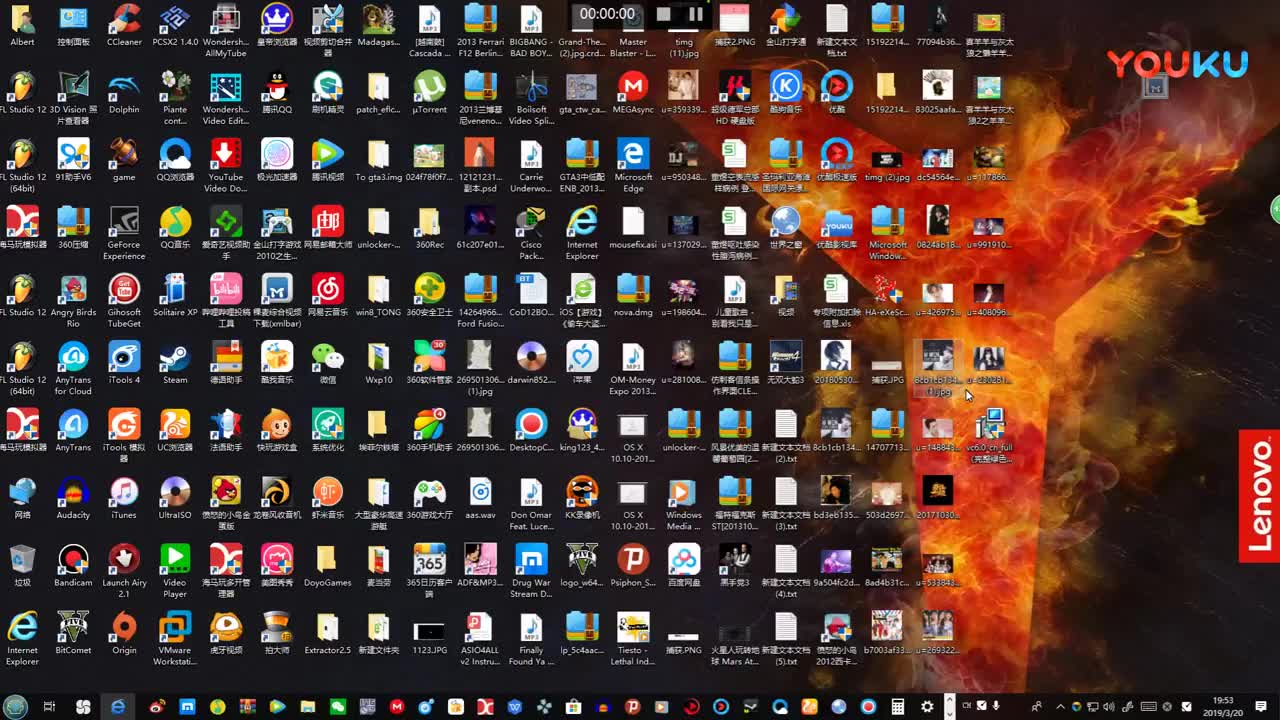Open Audacity
The image size is (1280, 720).
[x=73, y=499]
